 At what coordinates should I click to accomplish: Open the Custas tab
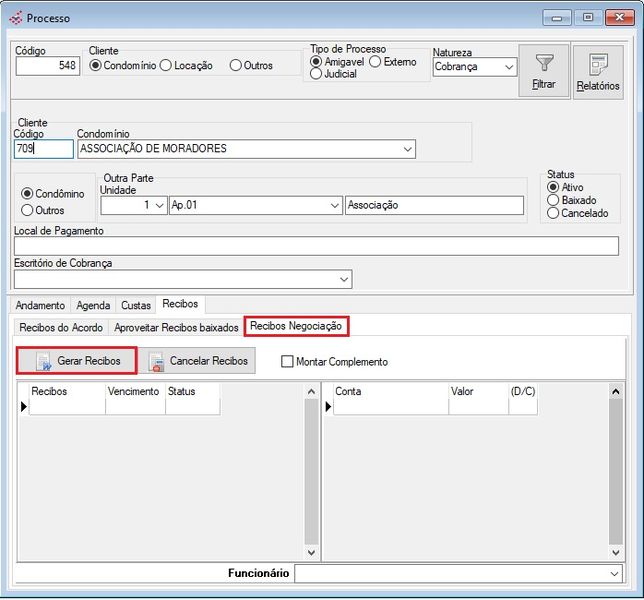pos(136,305)
